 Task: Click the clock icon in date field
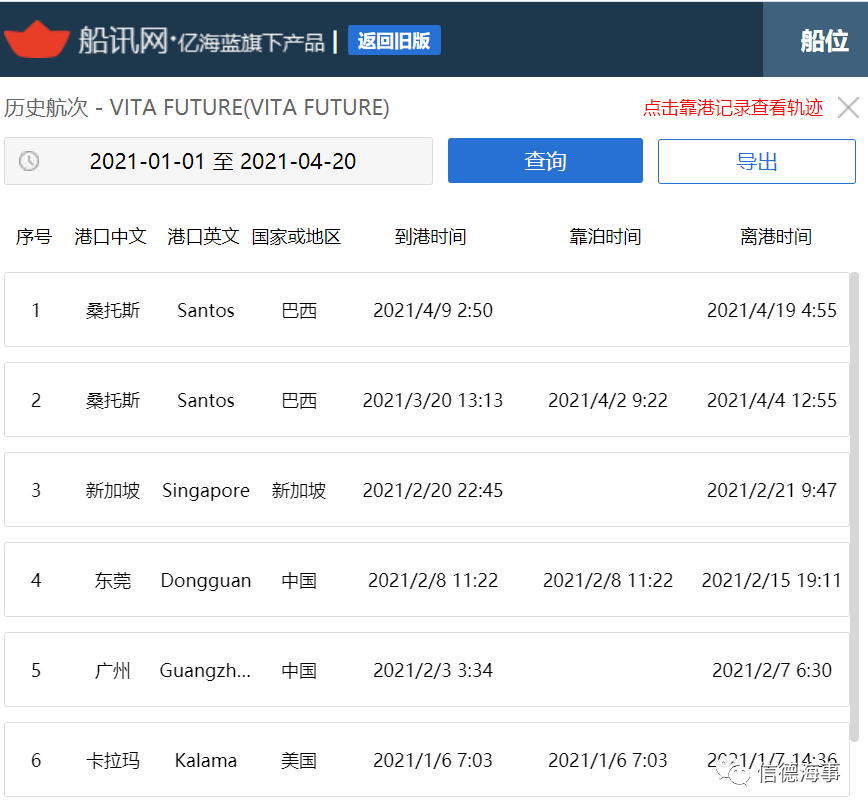point(29,161)
